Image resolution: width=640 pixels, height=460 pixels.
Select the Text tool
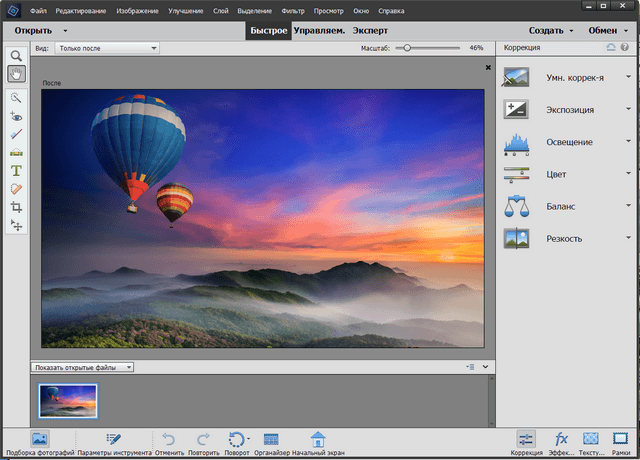coord(16,171)
